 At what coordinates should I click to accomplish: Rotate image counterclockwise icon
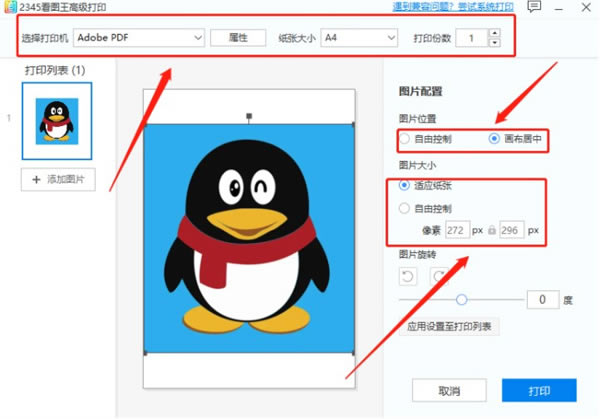pos(408,276)
